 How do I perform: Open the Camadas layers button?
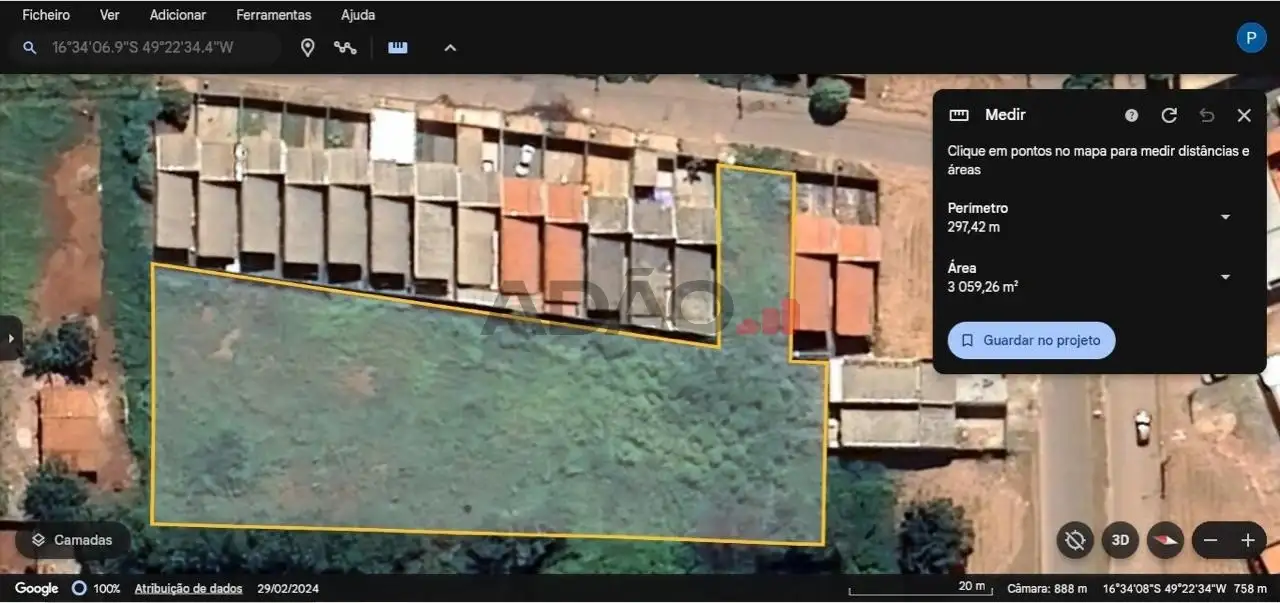click(x=72, y=540)
